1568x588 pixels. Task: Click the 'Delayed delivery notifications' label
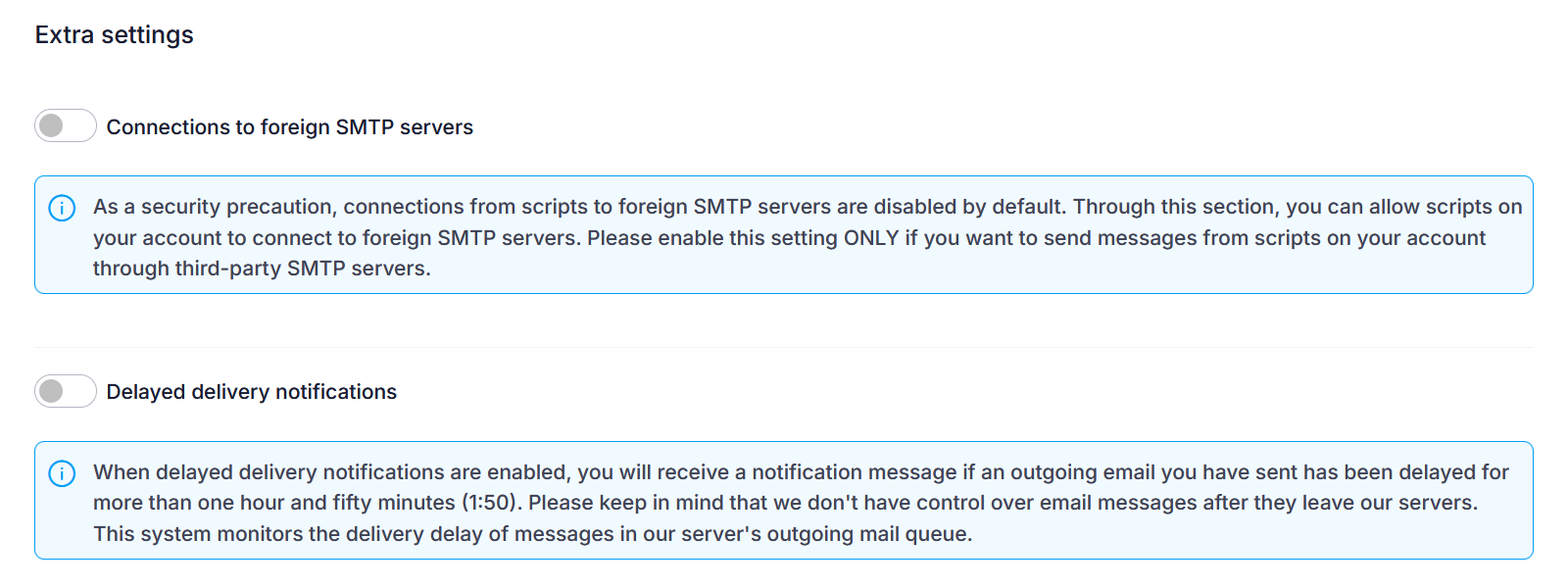coord(253,391)
